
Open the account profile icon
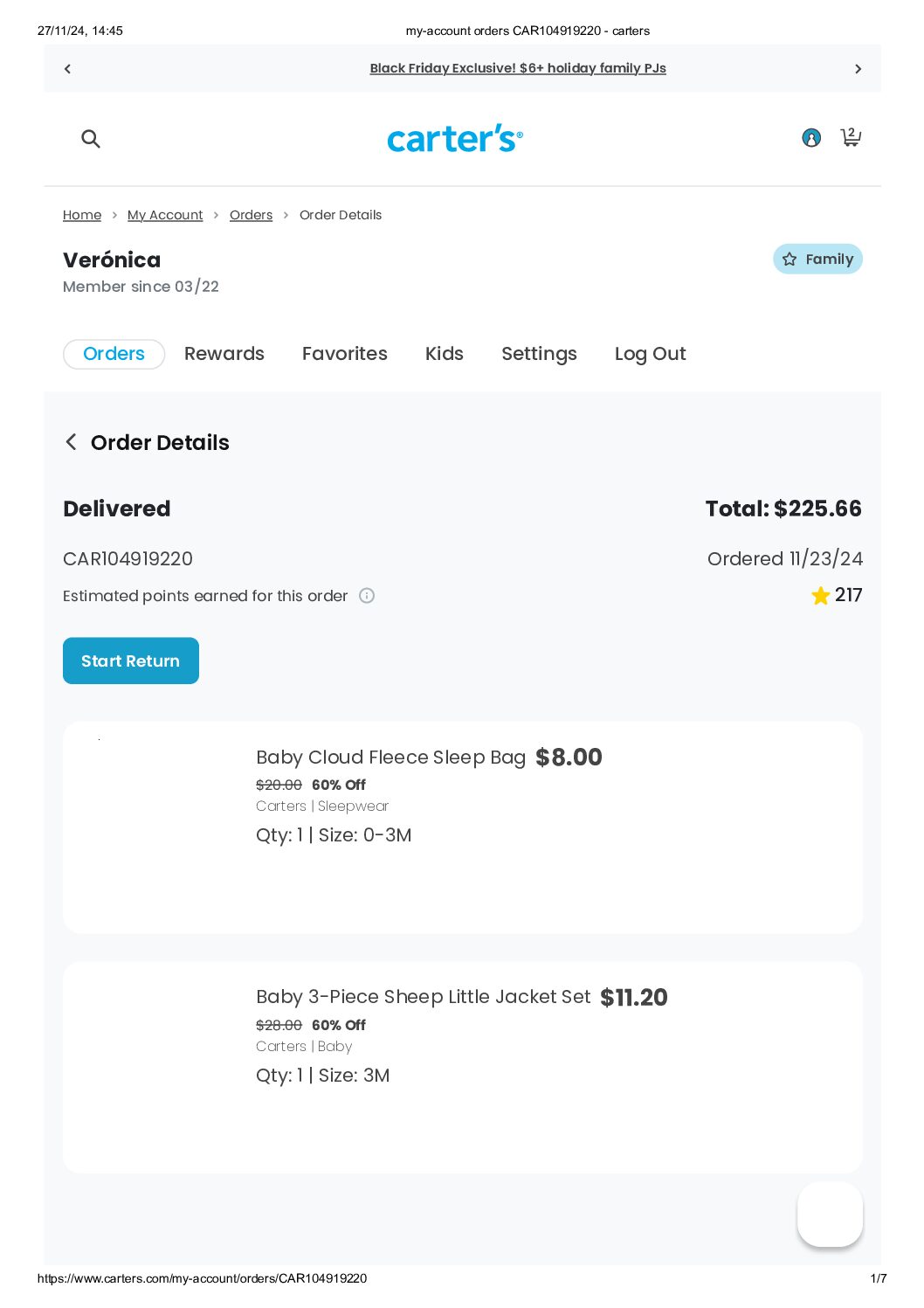pyautogui.click(x=811, y=138)
